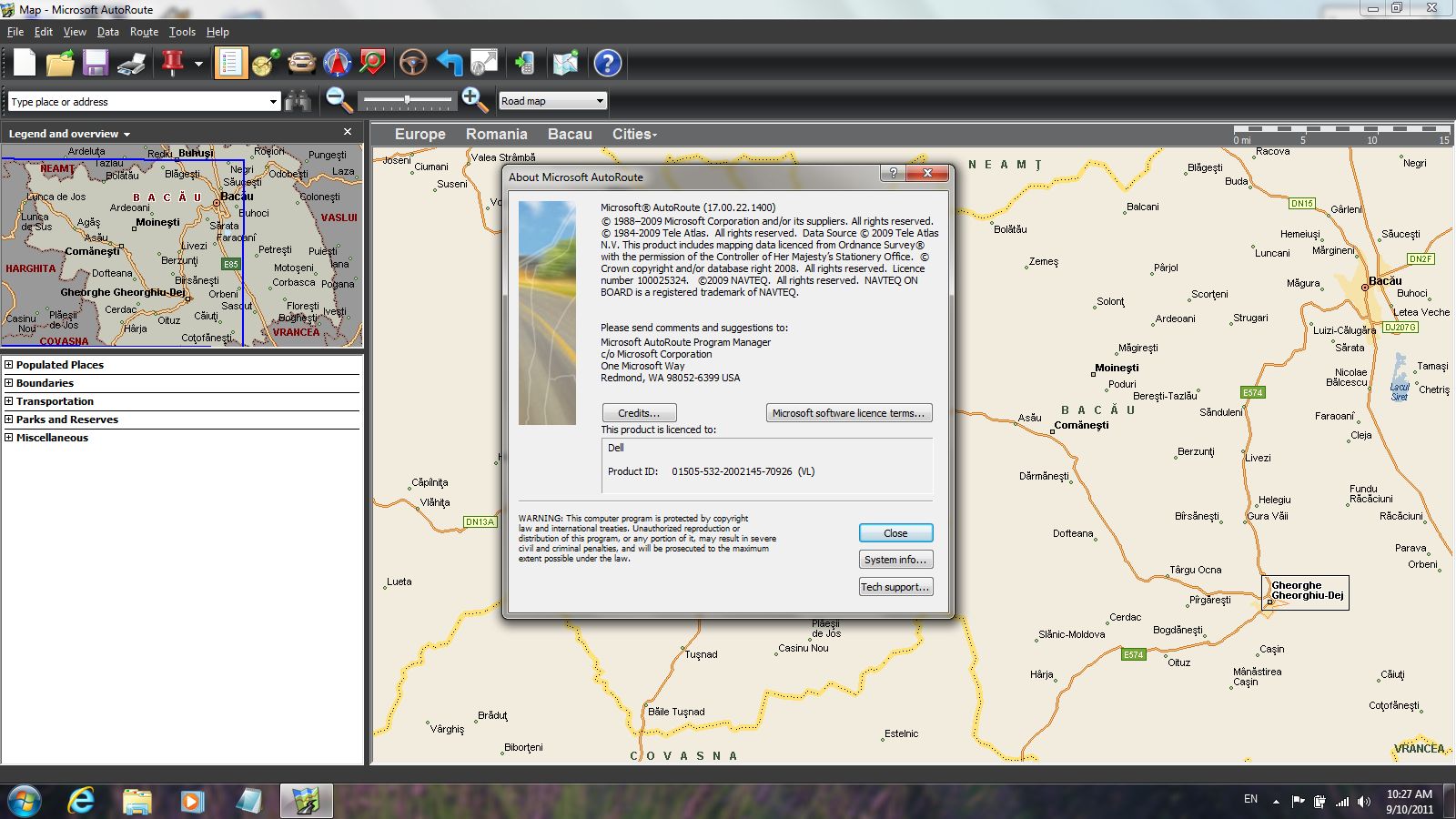Click the Europe breadcrumb link
The height and width of the screenshot is (819, 1456).
[x=420, y=134]
